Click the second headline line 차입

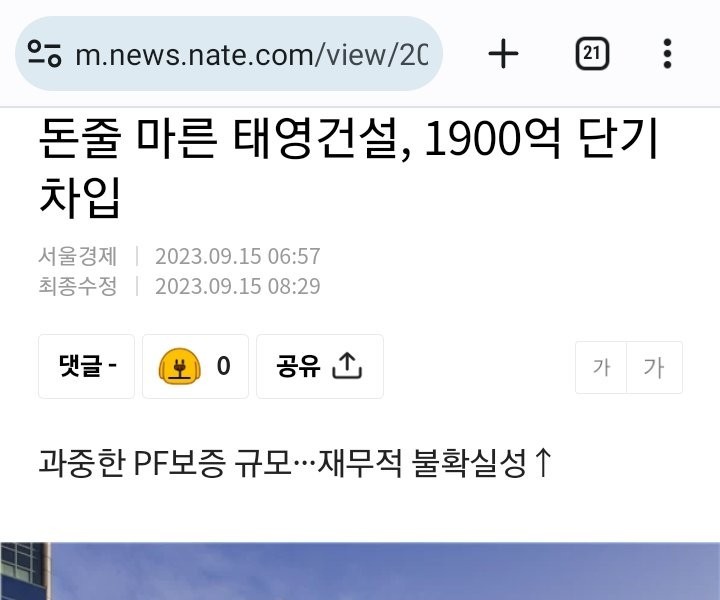click(x=79, y=197)
